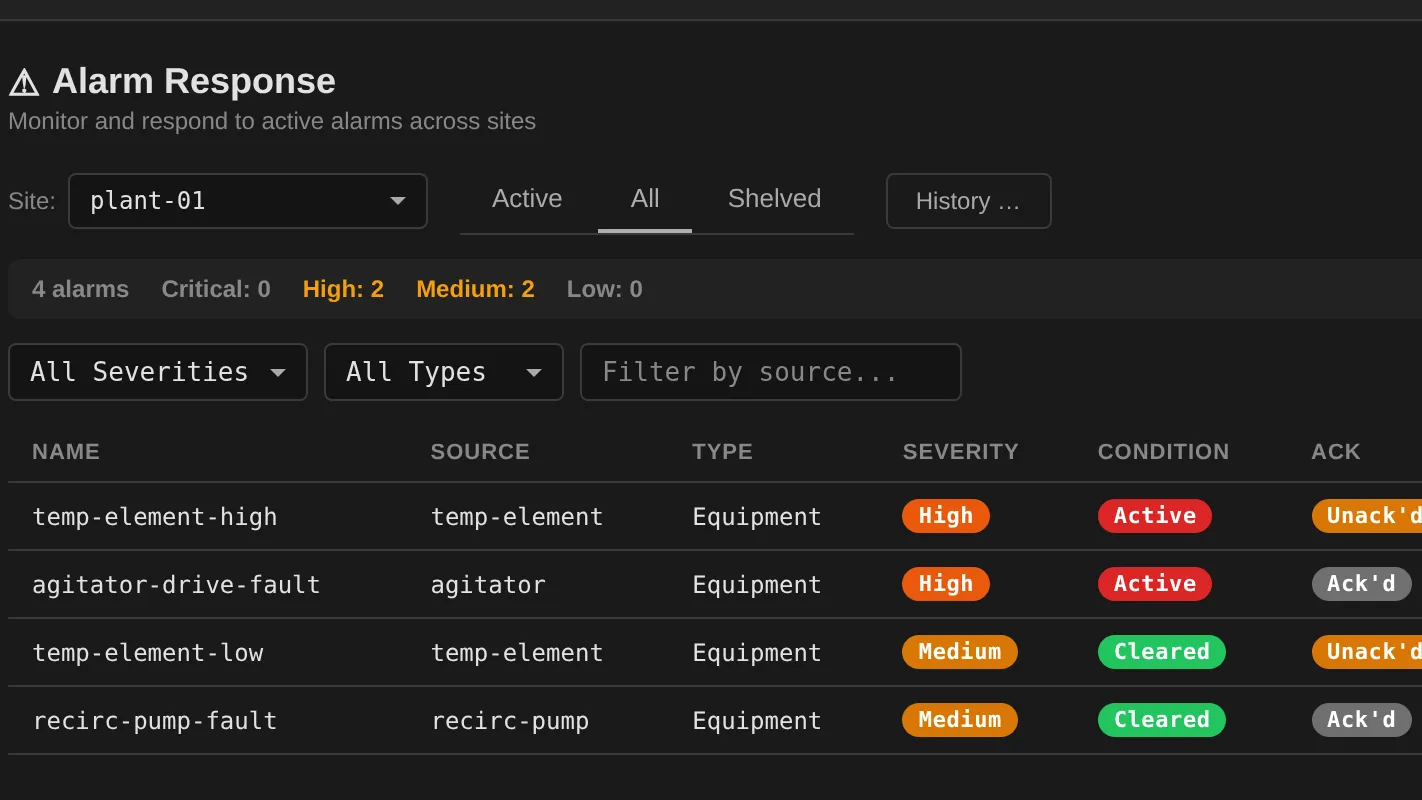Click the Alarm Response page heading

(194, 81)
